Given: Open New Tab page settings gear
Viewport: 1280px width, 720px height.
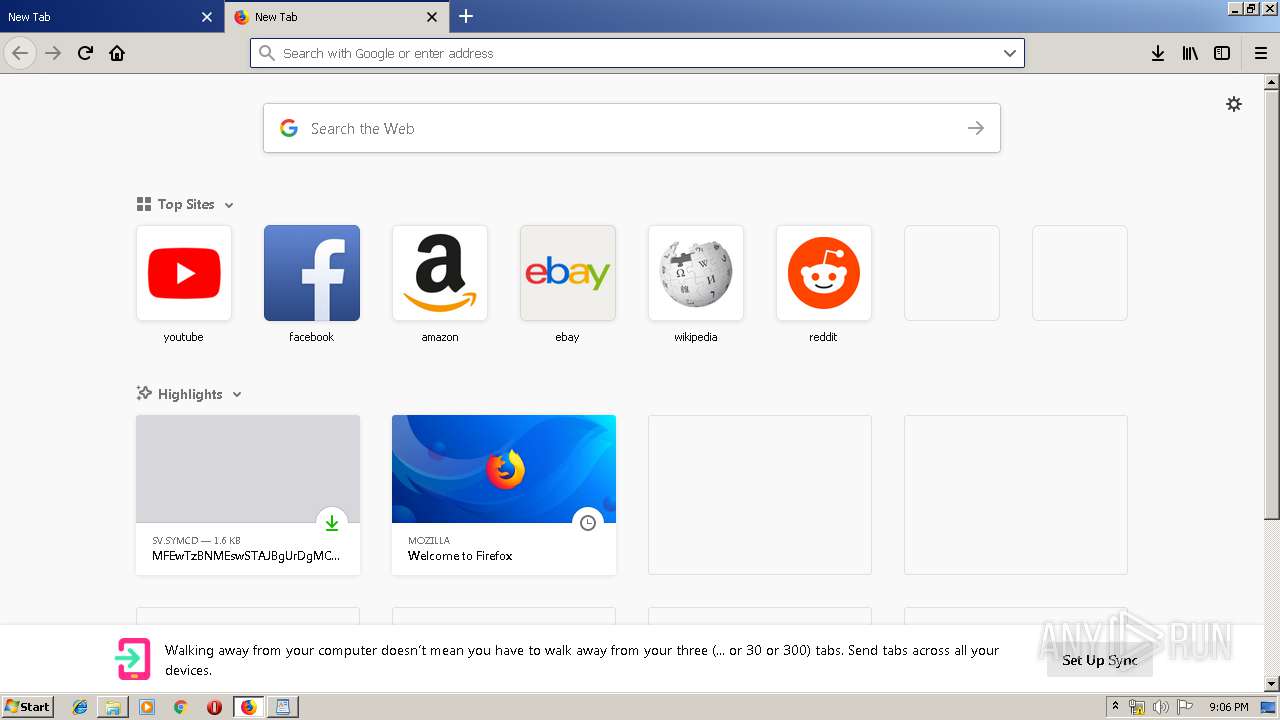Looking at the screenshot, I should 1234,104.
